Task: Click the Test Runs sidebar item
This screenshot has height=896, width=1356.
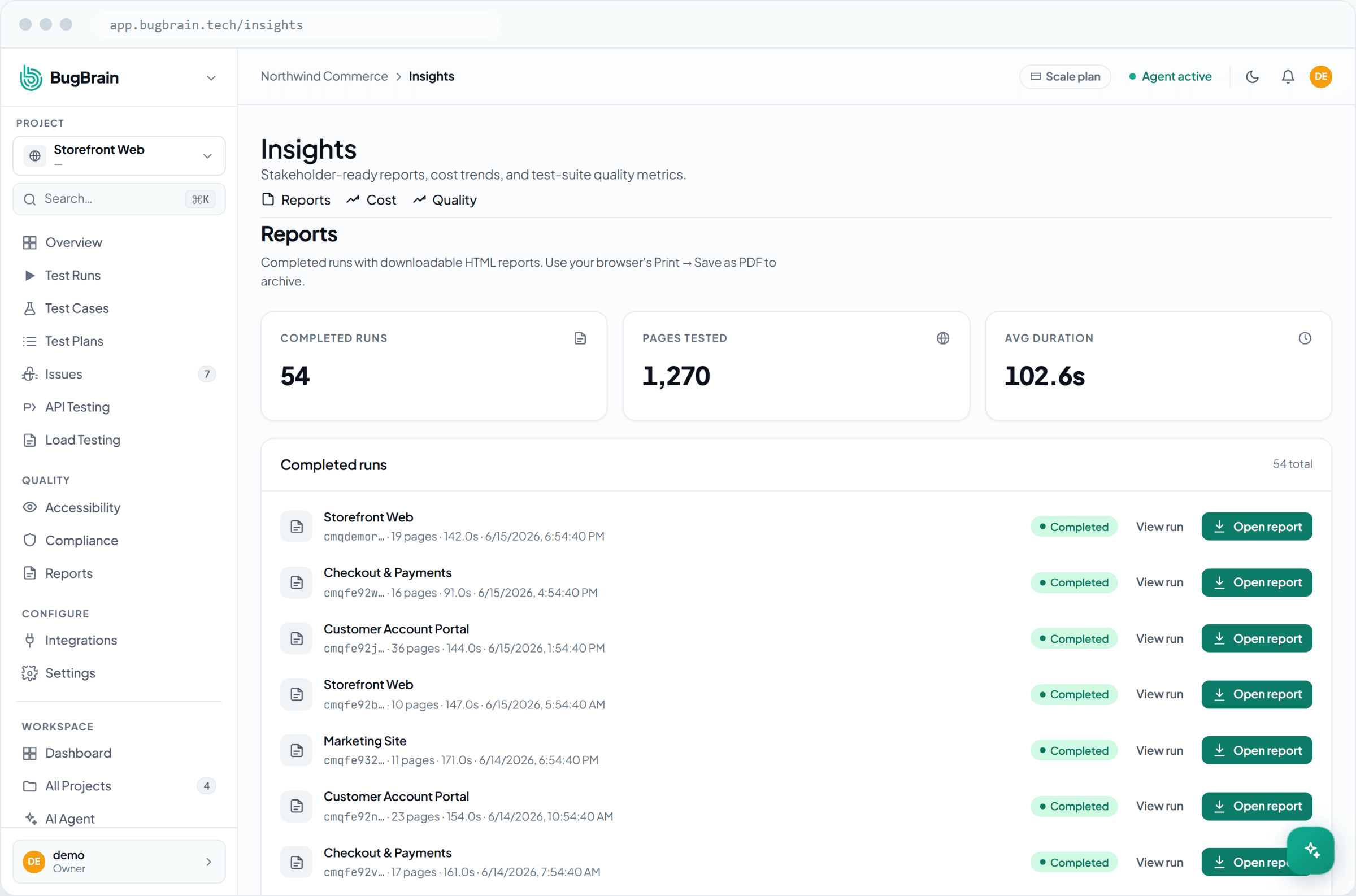Action: [x=72, y=276]
